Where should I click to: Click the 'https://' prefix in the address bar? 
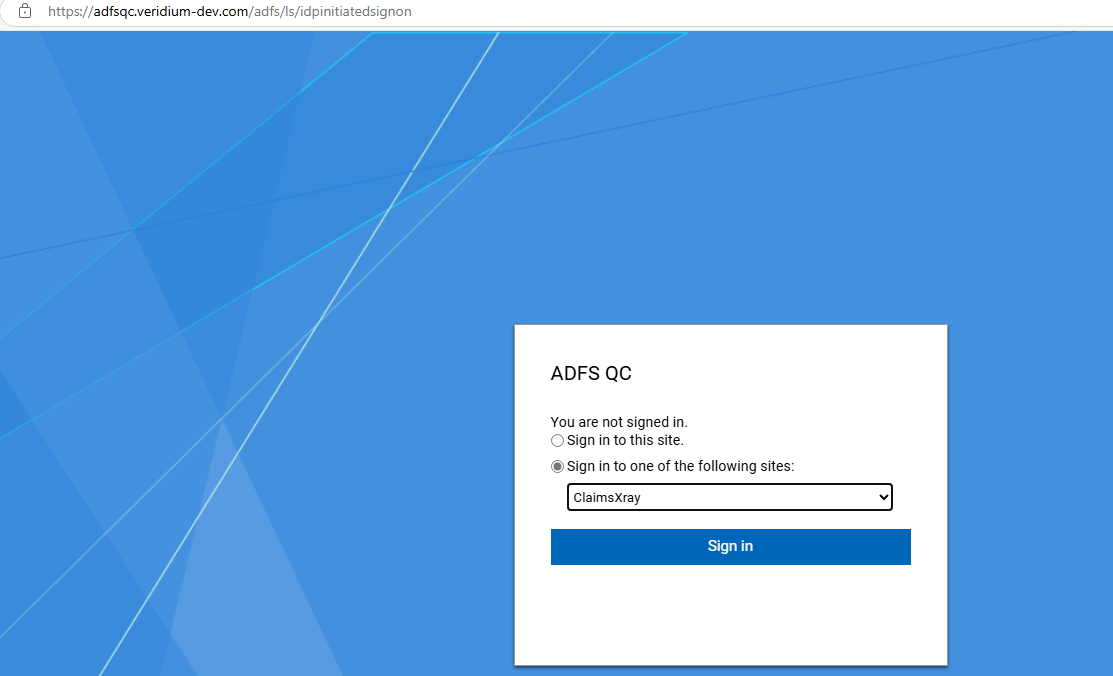pos(70,12)
